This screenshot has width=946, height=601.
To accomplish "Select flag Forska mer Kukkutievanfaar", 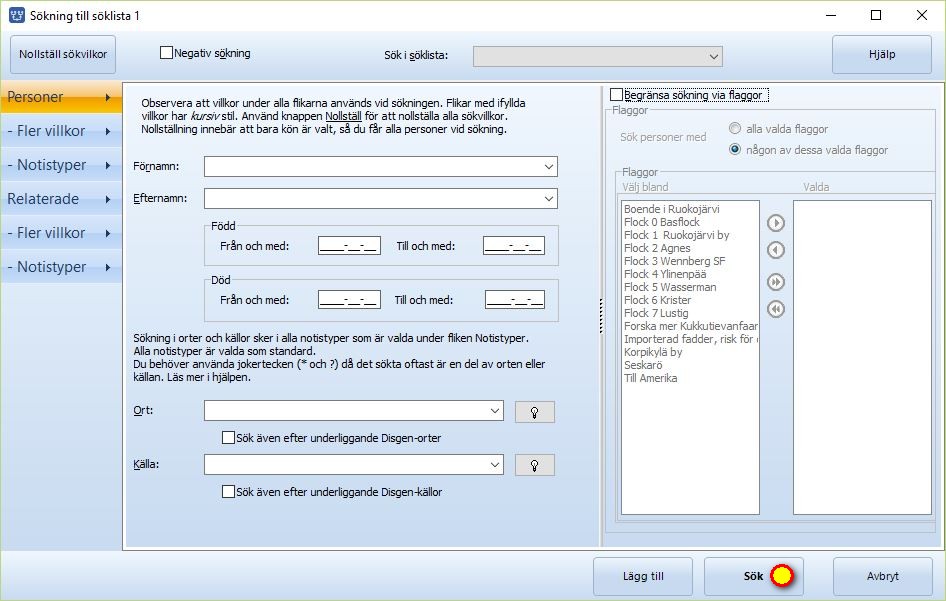I will tap(691, 326).
